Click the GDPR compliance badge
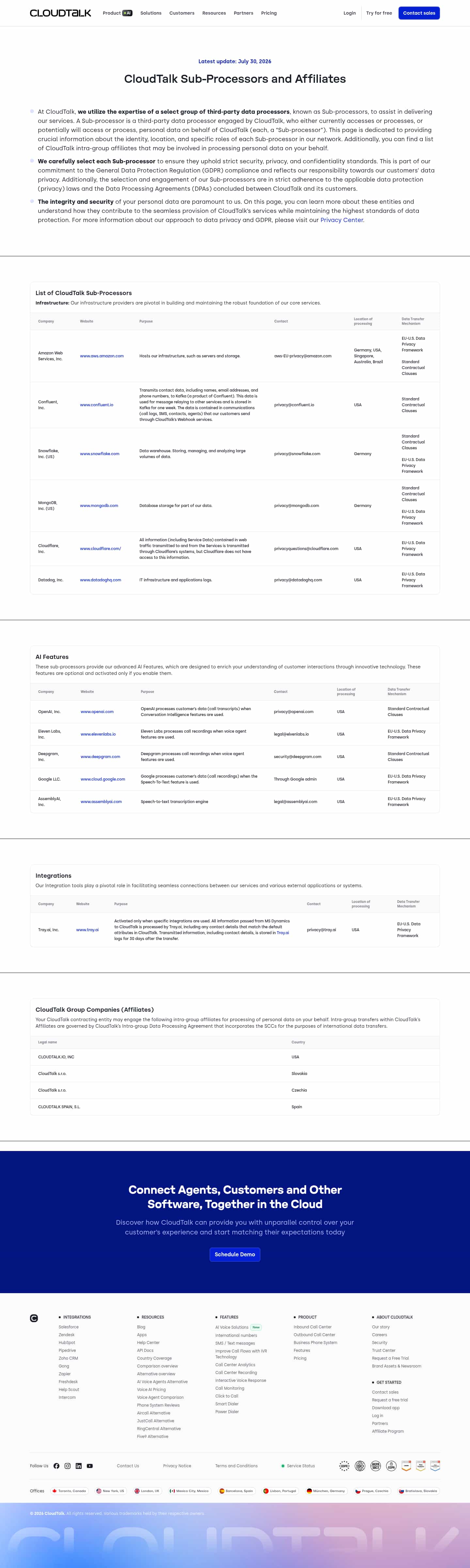Image resolution: width=470 pixels, height=1568 pixels. click(x=344, y=1466)
